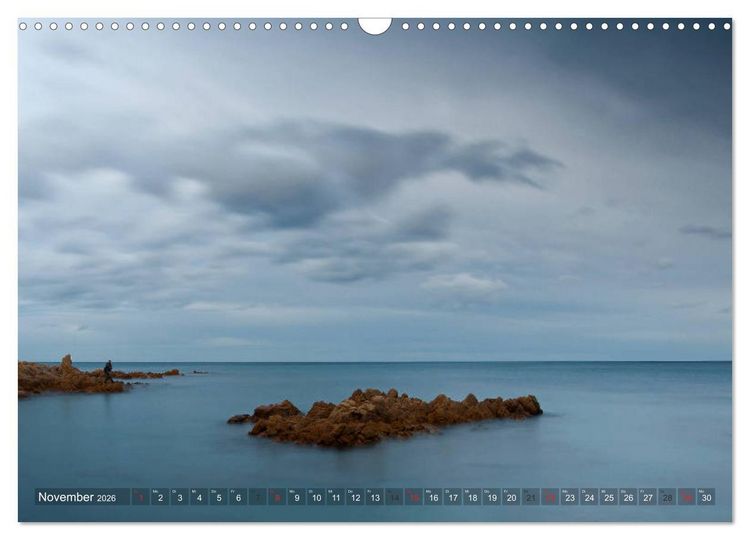Viewport: 750px width, 540px height.
Task: Select the red Sunday day 1 cell
Action: (141, 496)
